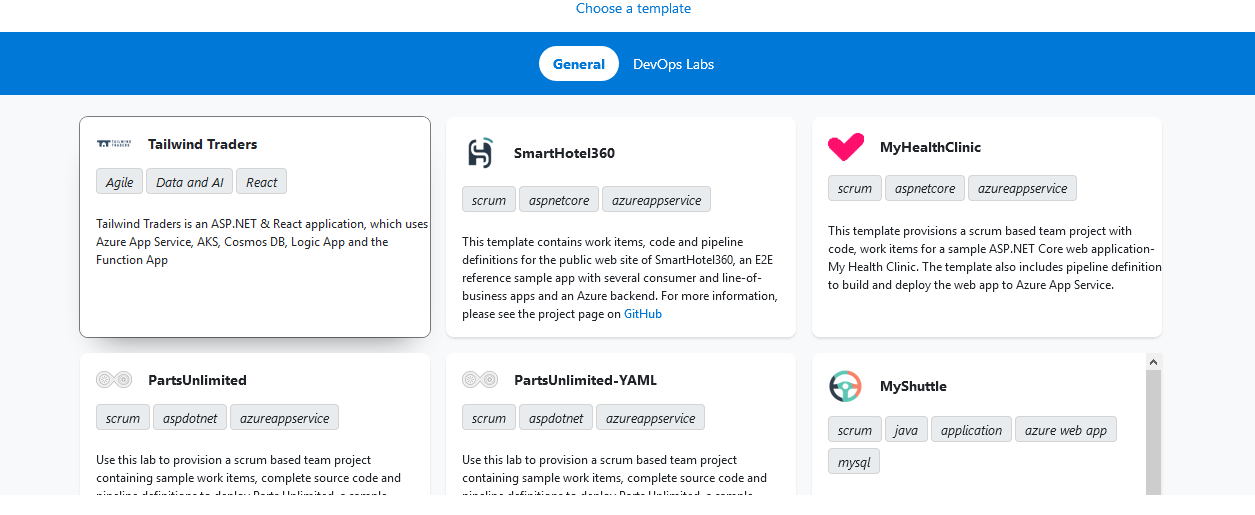Click the scrum tag on MyShuttle
Image resolution: width=1255 pixels, height=515 pixels.
pos(855,430)
